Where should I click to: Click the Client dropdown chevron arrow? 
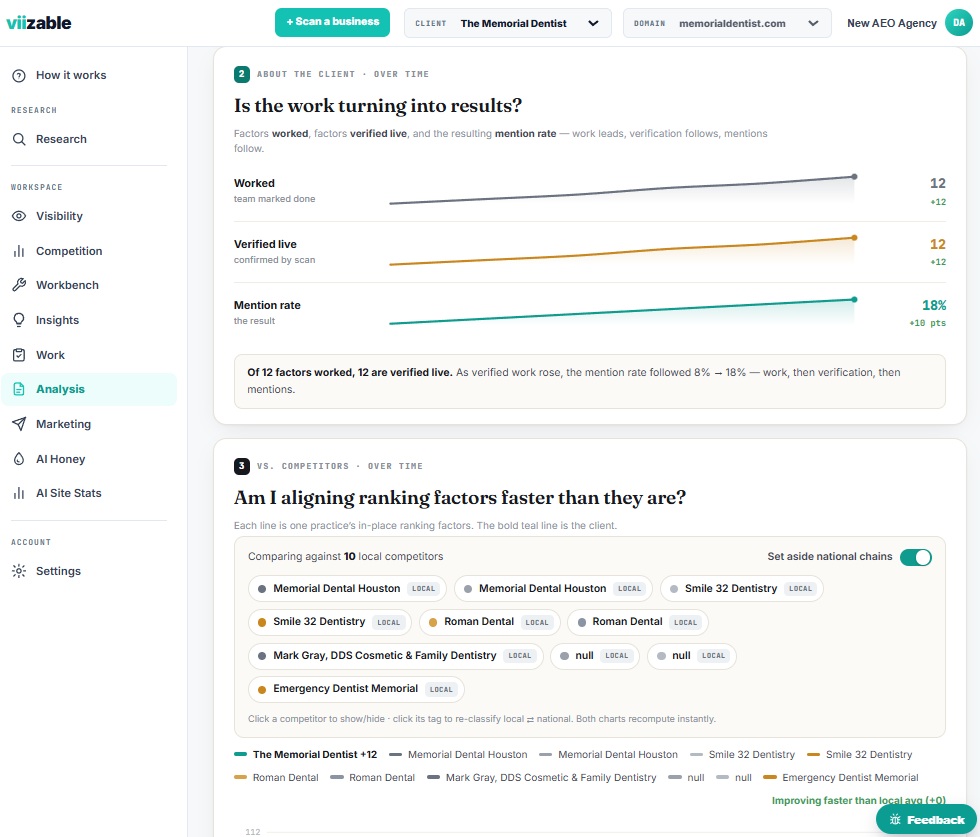click(x=593, y=23)
